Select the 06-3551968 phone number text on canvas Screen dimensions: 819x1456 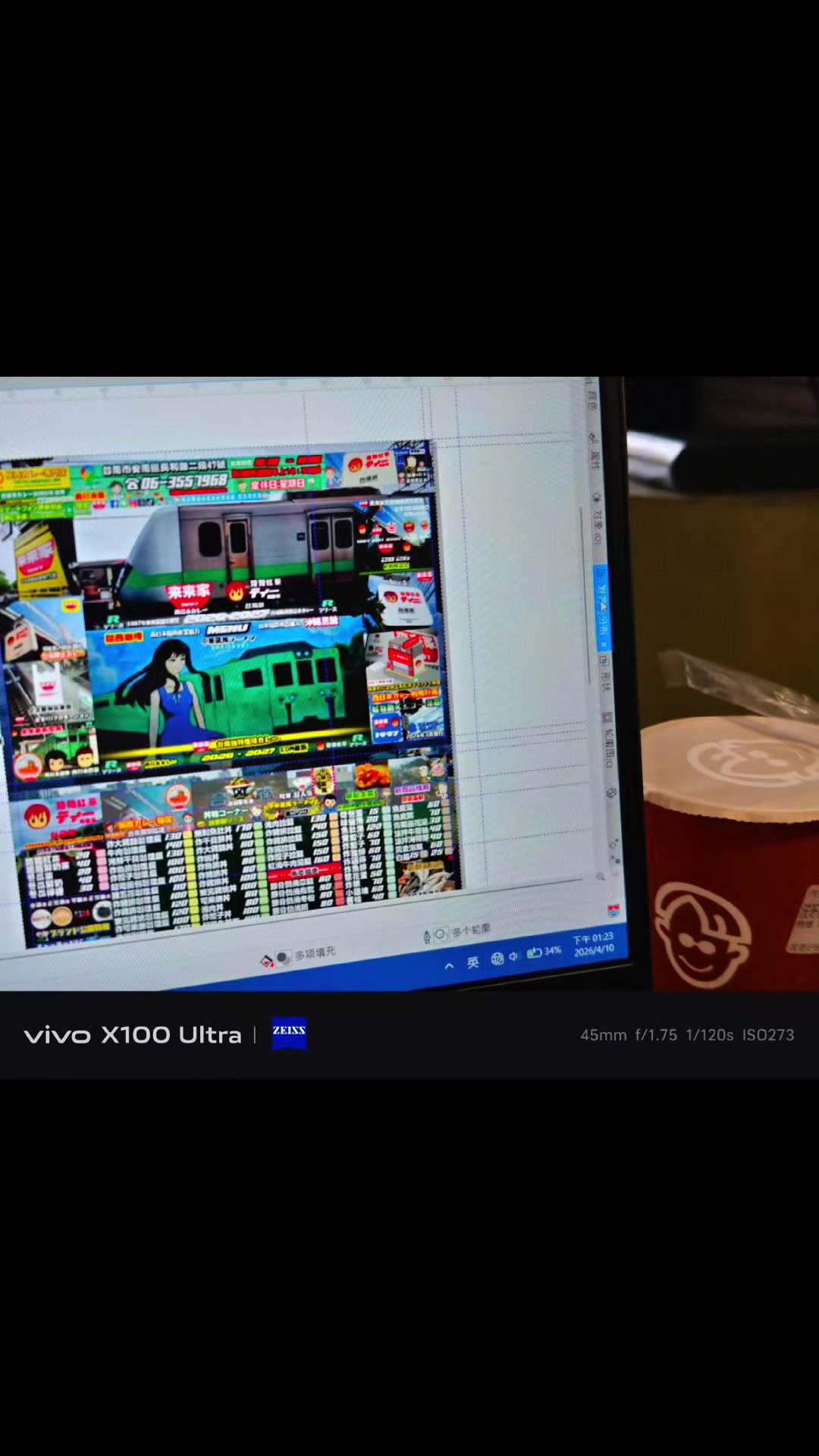pyautogui.click(x=176, y=483)
